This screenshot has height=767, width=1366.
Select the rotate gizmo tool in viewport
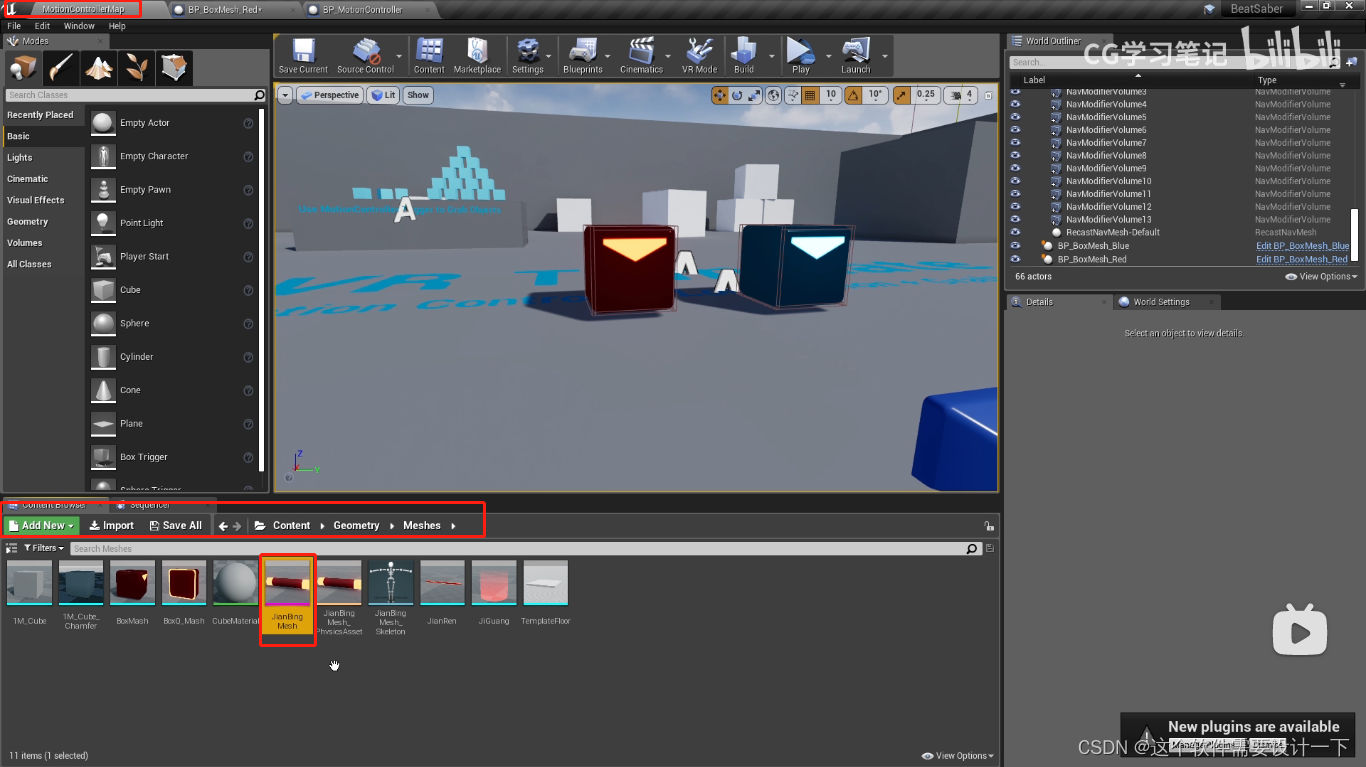[x=737, y=95]
